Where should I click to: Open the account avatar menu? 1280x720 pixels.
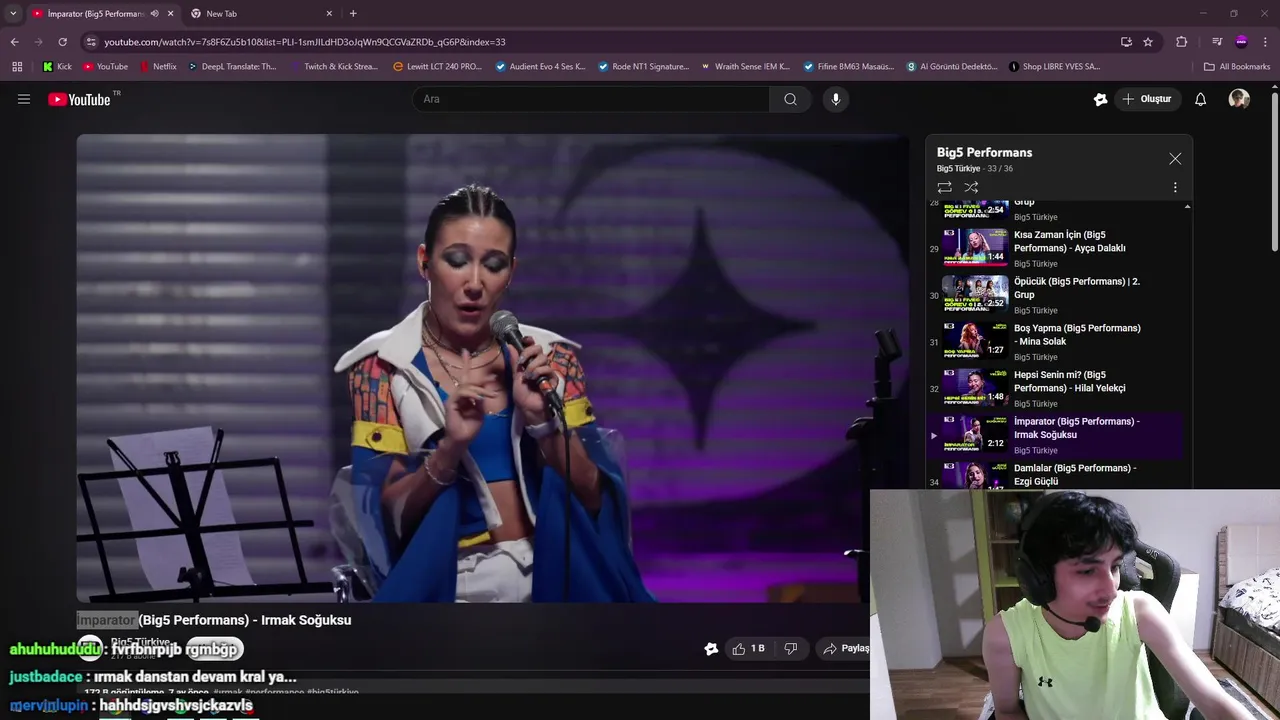[x=1239, y=99]
